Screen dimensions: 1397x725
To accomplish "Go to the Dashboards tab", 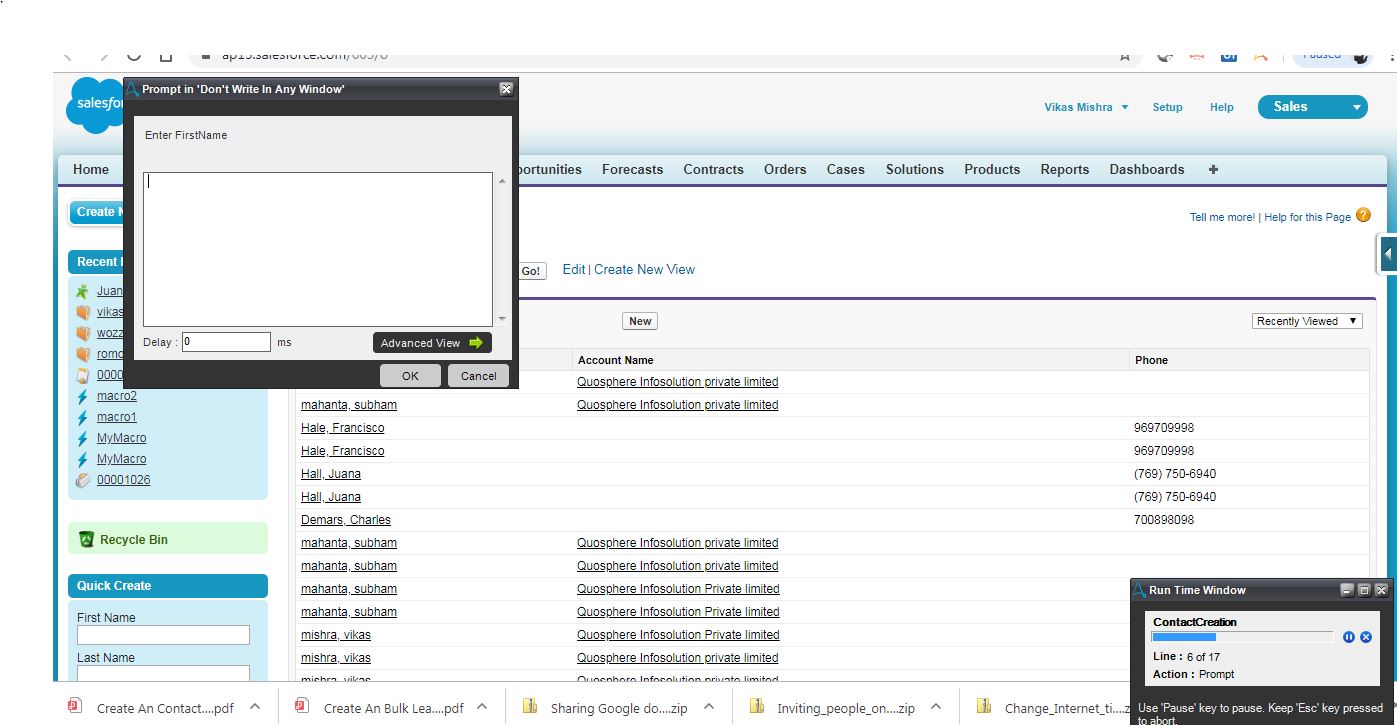I will click(1146, 169).
